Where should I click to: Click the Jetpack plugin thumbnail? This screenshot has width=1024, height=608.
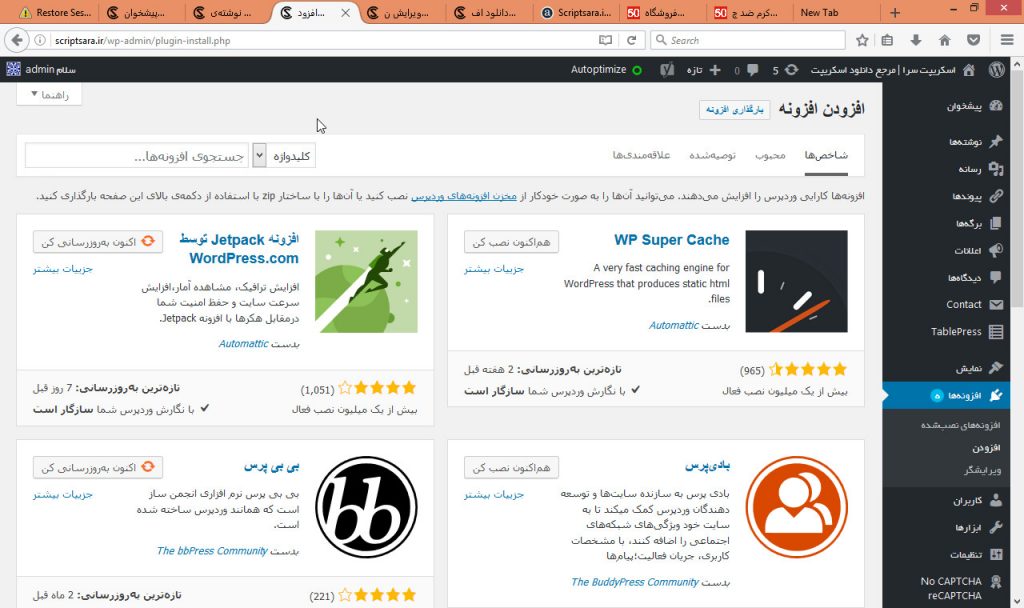[366, 281]
